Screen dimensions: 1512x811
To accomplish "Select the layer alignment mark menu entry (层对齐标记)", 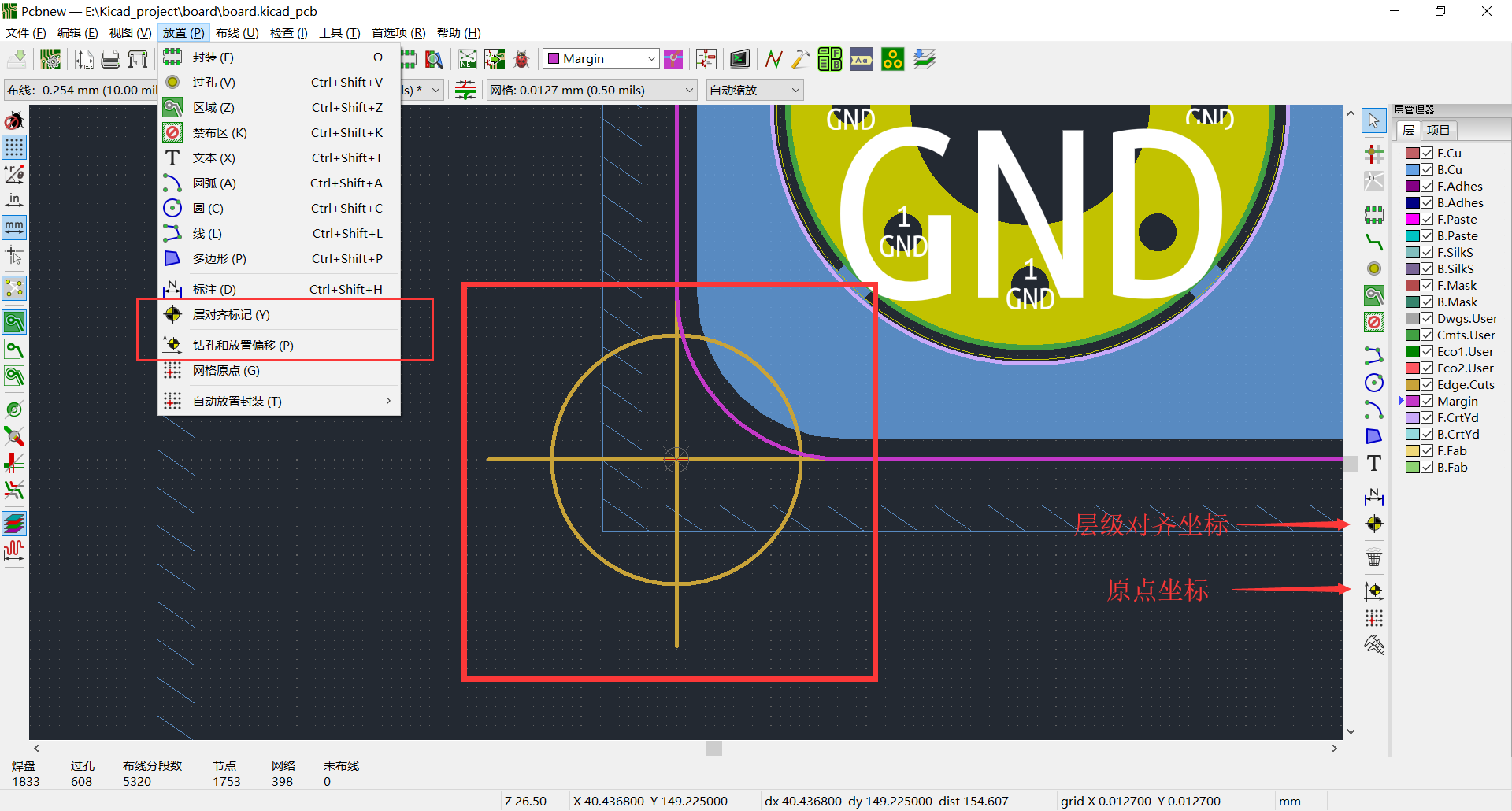I will [x=231, y=315].
